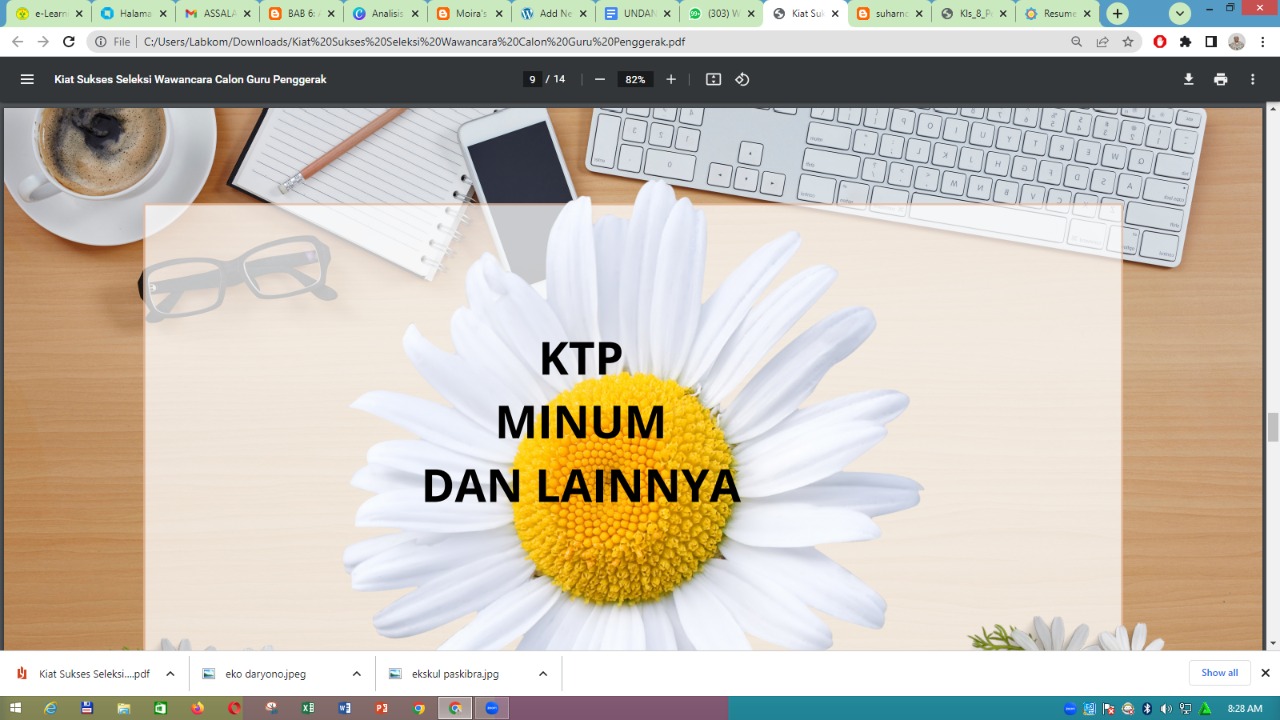
Task: View site information File icon
Action: click(x=113, y=42)
